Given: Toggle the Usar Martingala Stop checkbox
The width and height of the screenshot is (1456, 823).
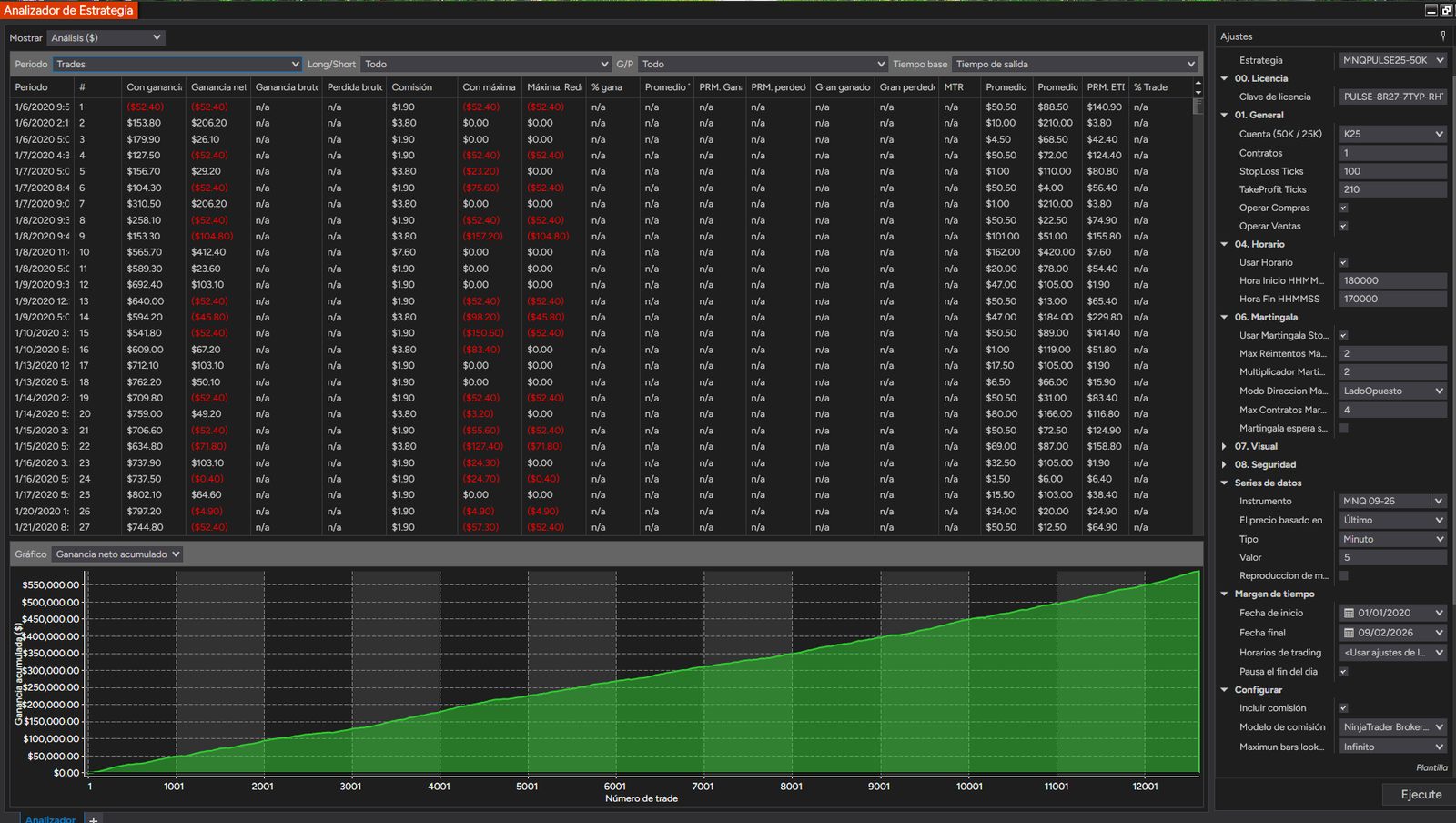Looking at the screenshot, I should (1343, 335).
